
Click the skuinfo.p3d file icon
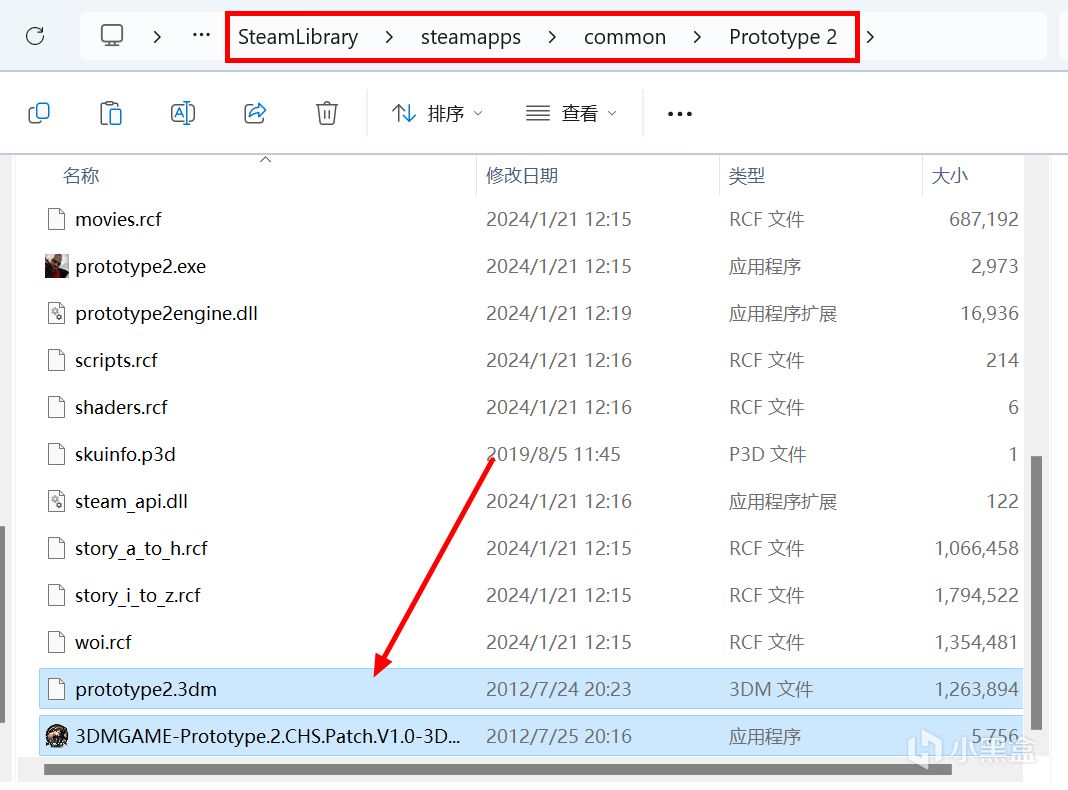click(57, 454)
